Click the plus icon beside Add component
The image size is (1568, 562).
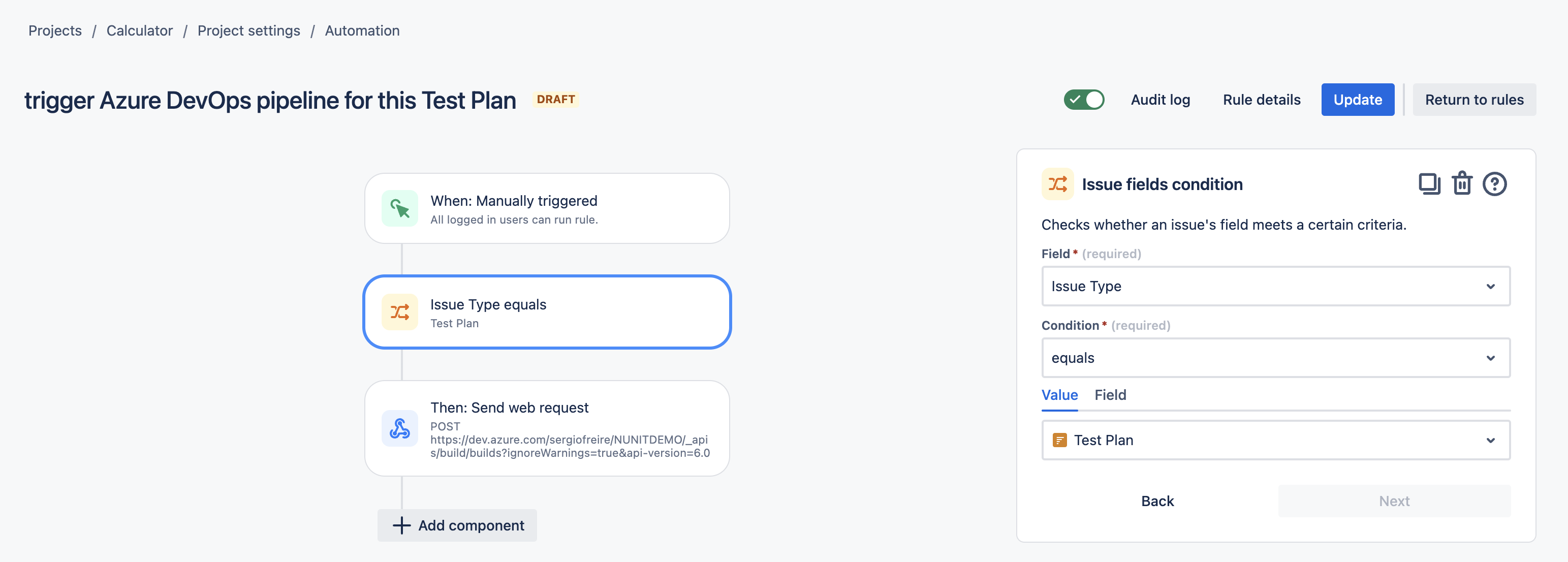(x=401, y=525)
